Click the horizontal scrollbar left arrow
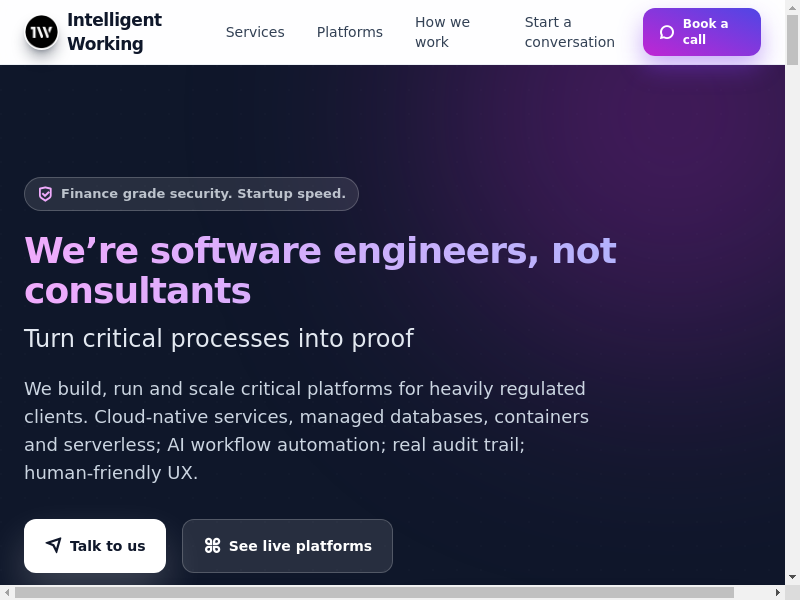 7,593
